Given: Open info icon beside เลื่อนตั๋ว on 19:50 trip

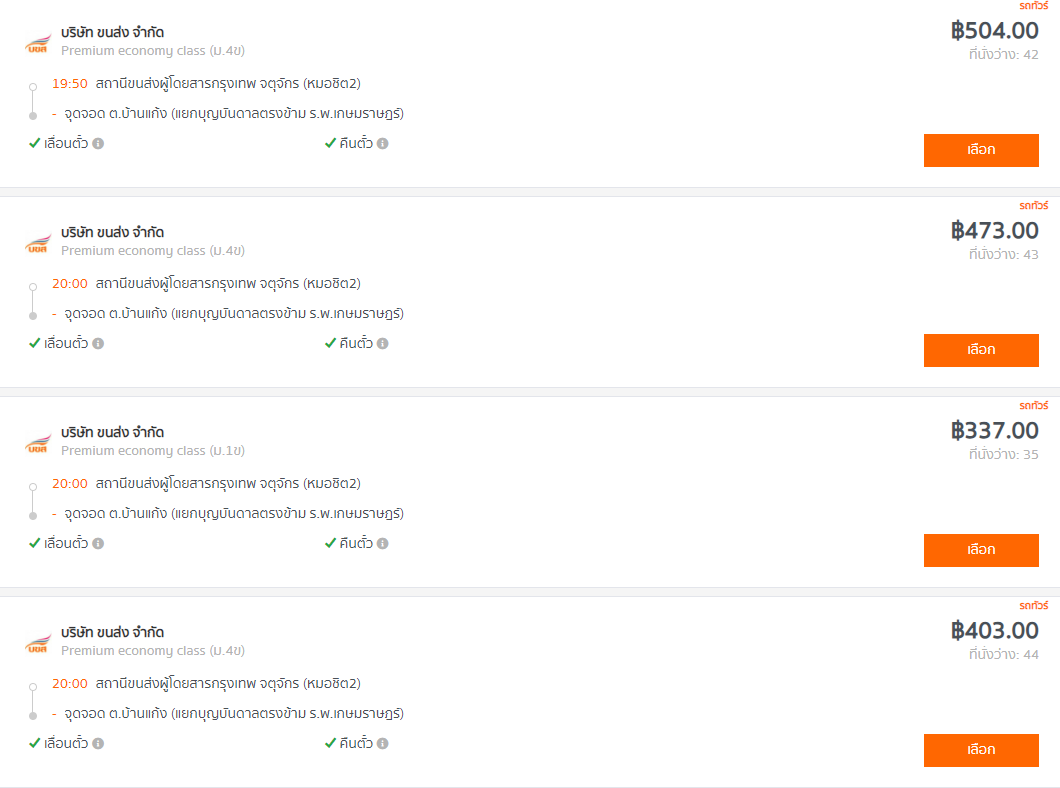Looking at the screenshot, I should click(x=98, y=143).
